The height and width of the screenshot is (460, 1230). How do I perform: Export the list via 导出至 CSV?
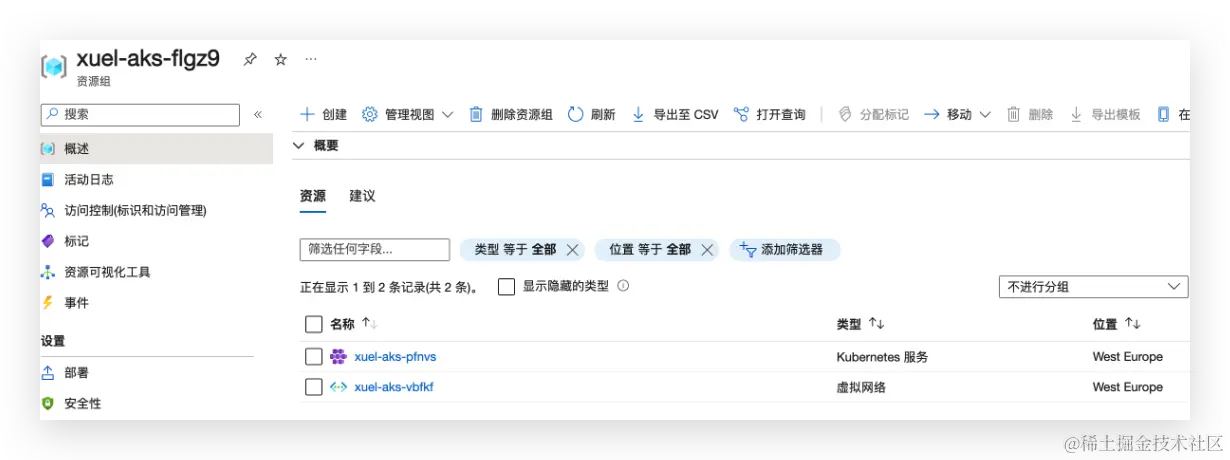point(675,115)
